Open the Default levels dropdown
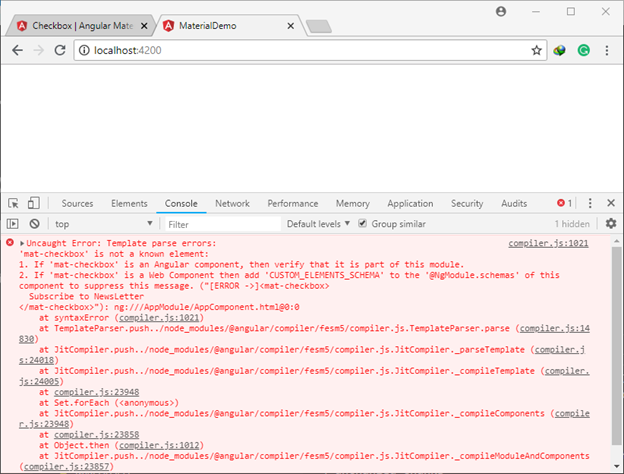Viewport: 624px width, 474px height. (x=318, y=224)
